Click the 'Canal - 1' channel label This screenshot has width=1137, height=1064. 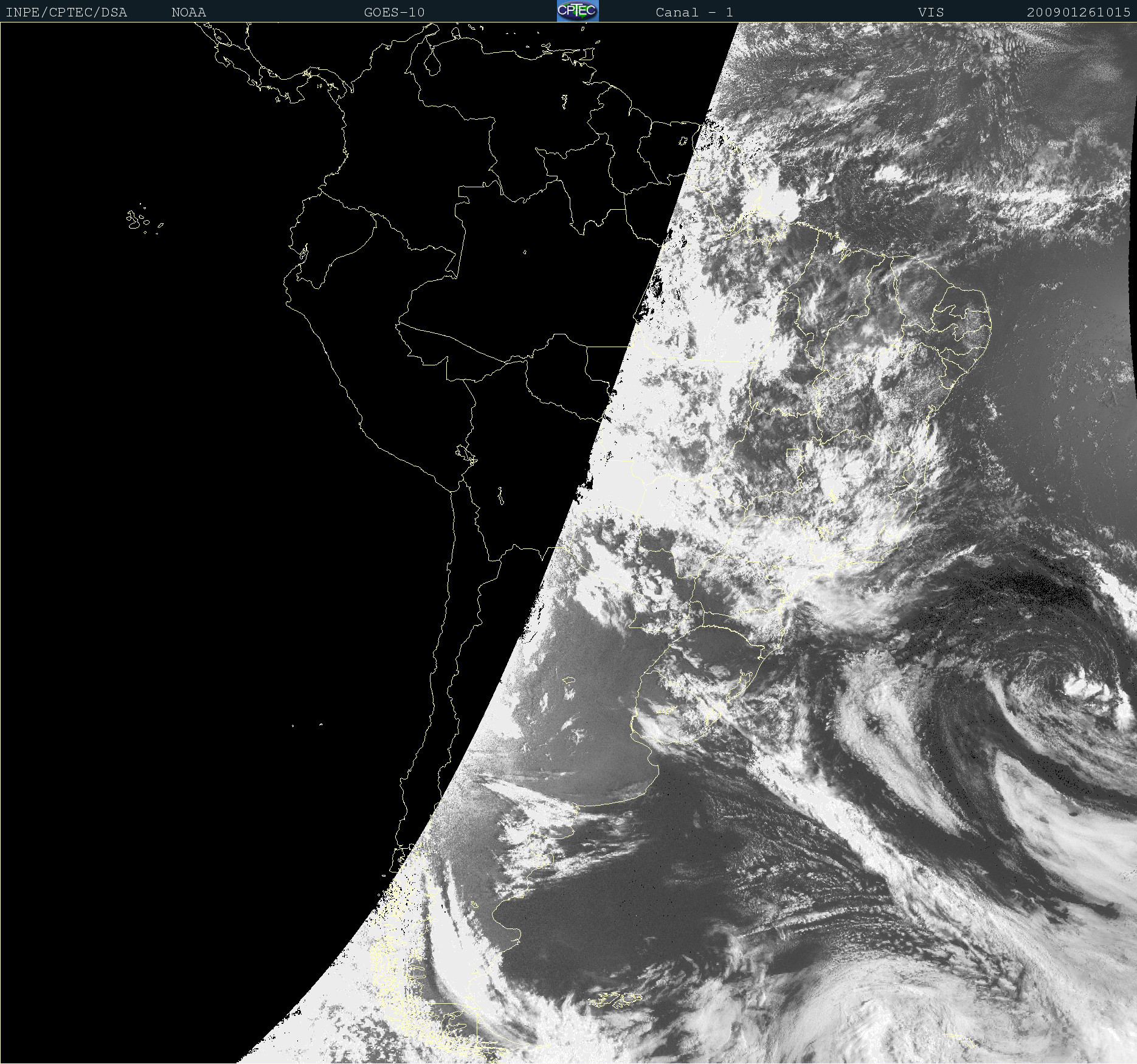pos(694,12)
